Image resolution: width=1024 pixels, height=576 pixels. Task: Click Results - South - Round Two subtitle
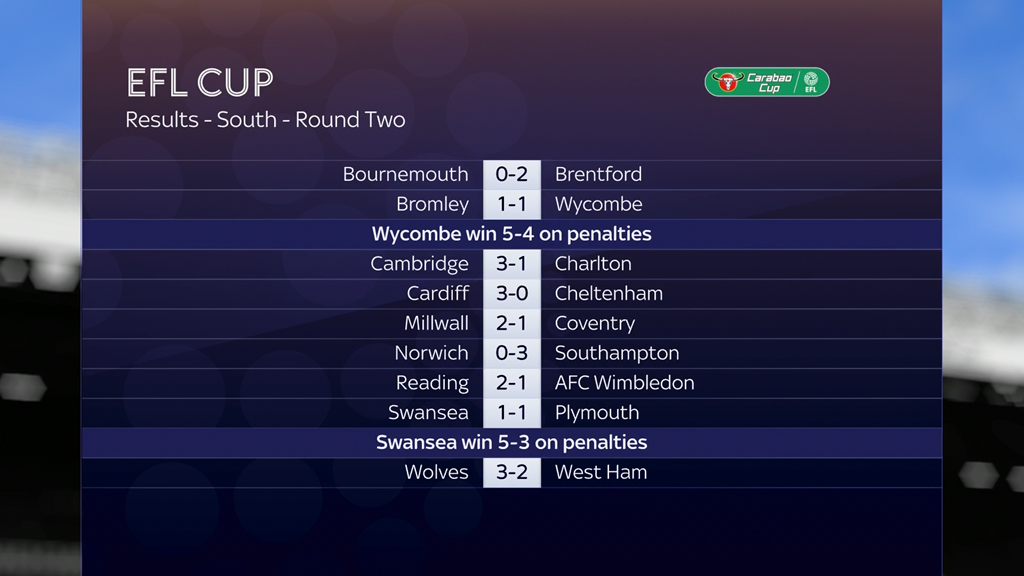pos(265,120)
